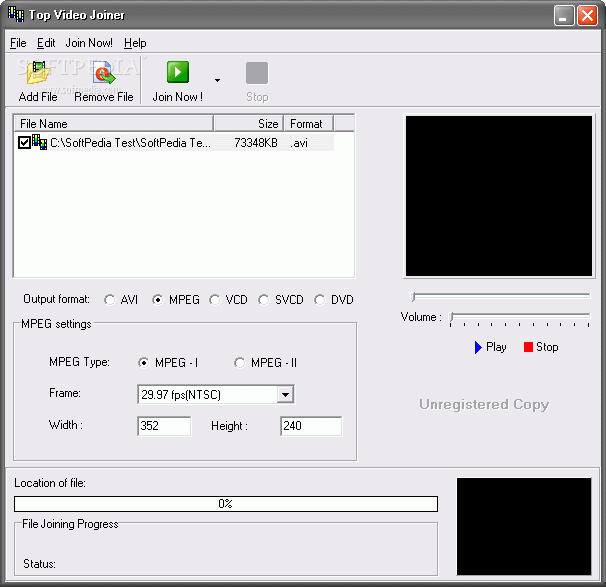Click the .avi format cell
Image resolution: width=606 pixels, height=587 pixels.
coord(299,143)
